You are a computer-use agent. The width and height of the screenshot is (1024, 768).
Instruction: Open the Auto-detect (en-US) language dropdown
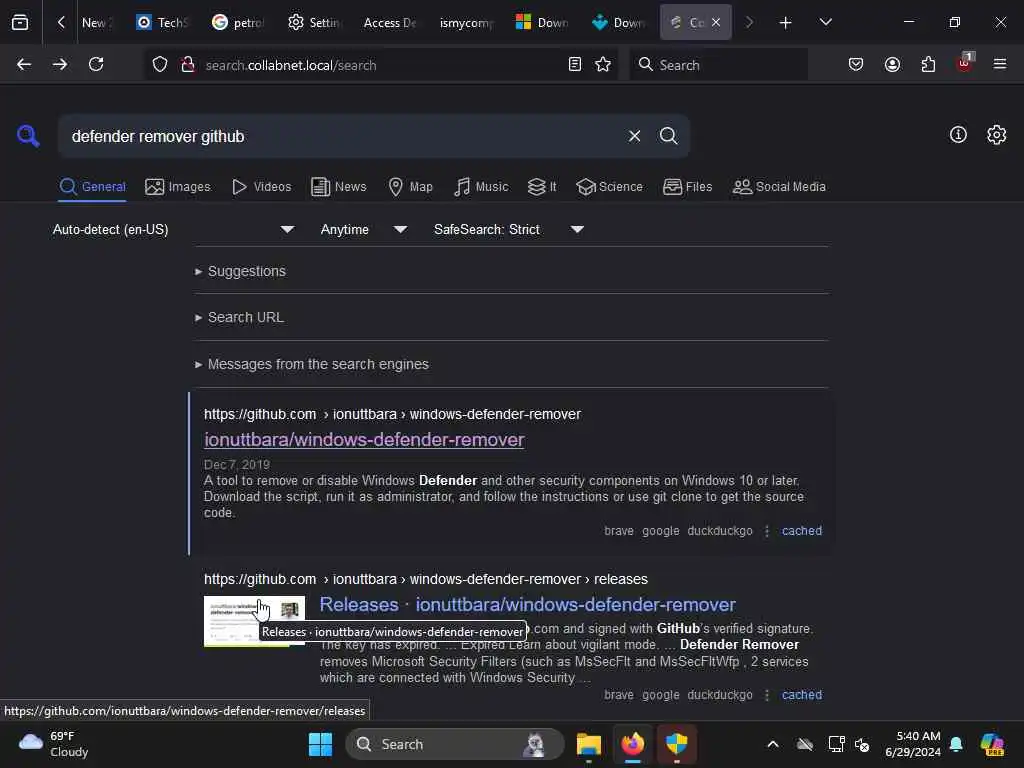pos(174,230)
